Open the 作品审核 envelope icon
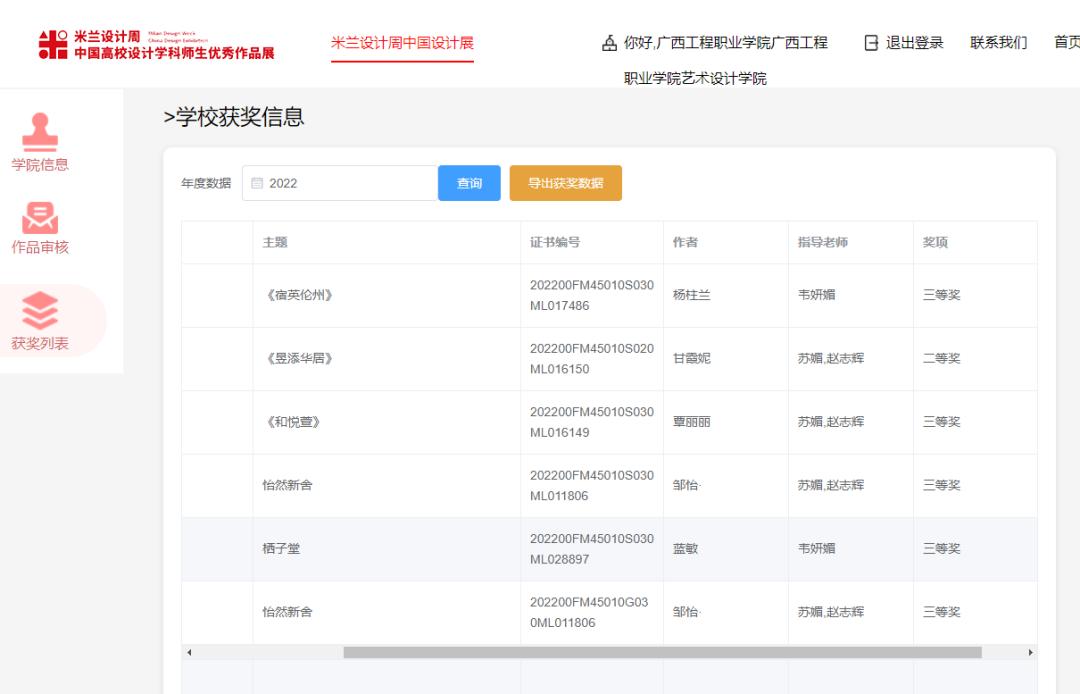1080x694 pixels. (40, 217)
